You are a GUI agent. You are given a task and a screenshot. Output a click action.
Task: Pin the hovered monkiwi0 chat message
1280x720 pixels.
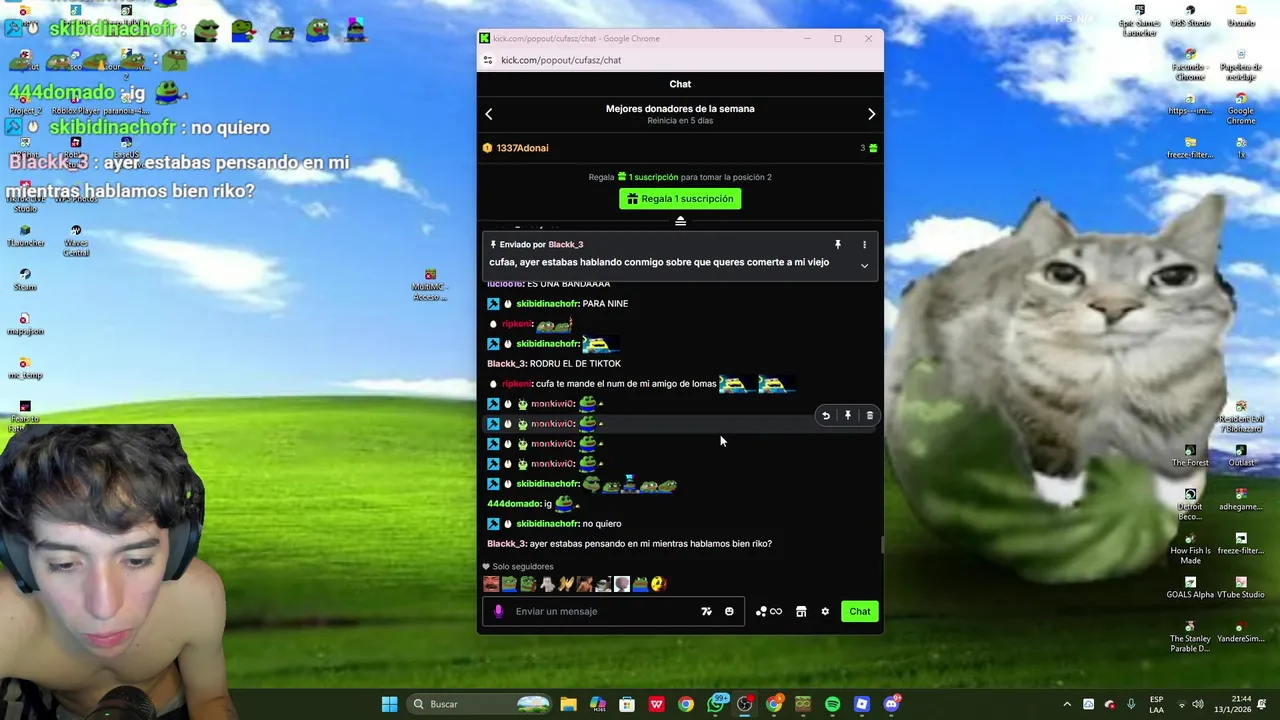848,415
